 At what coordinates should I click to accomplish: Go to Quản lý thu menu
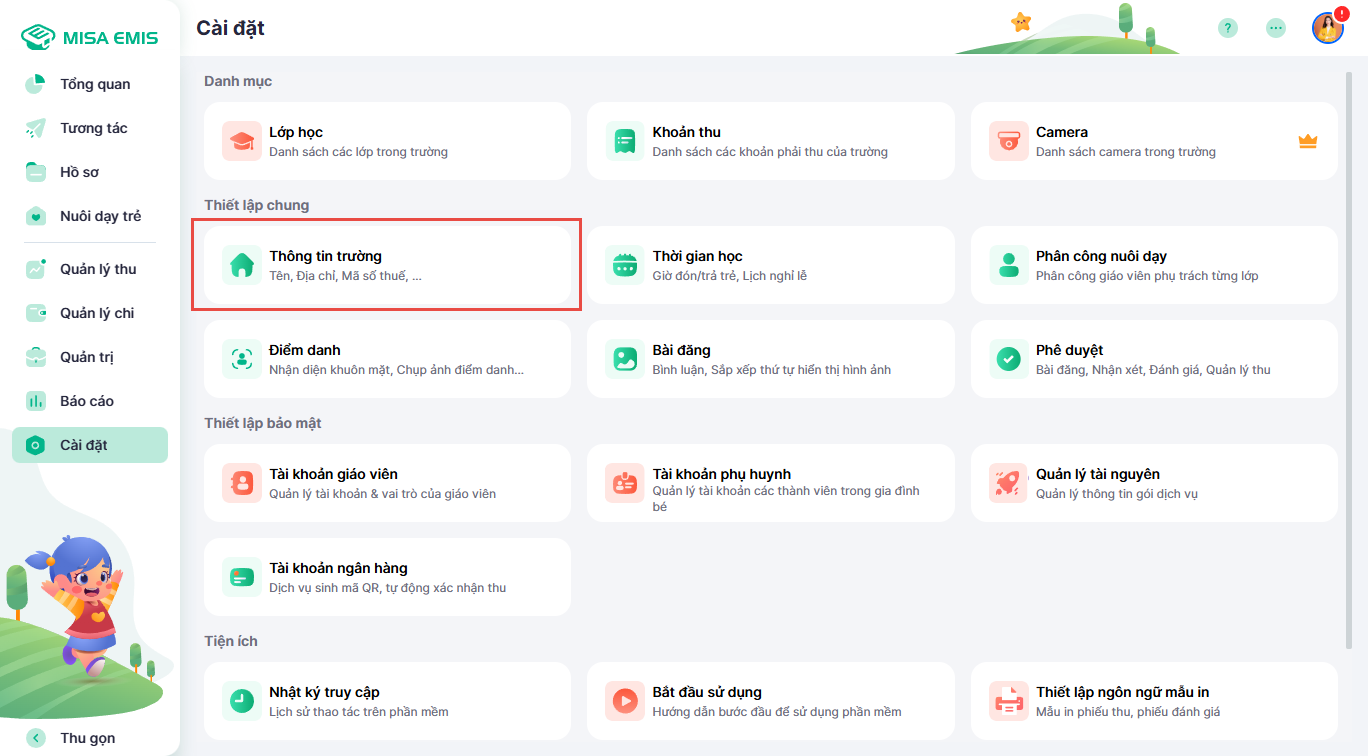[97, 269]
